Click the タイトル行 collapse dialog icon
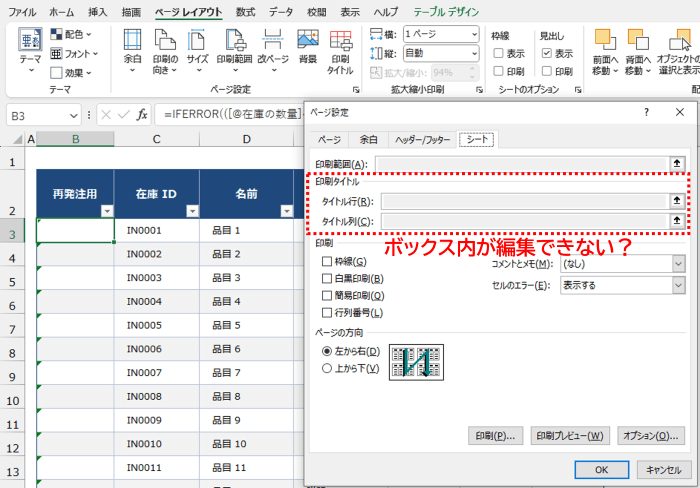This screenshot has width=700, height=488. coord(677,201)
